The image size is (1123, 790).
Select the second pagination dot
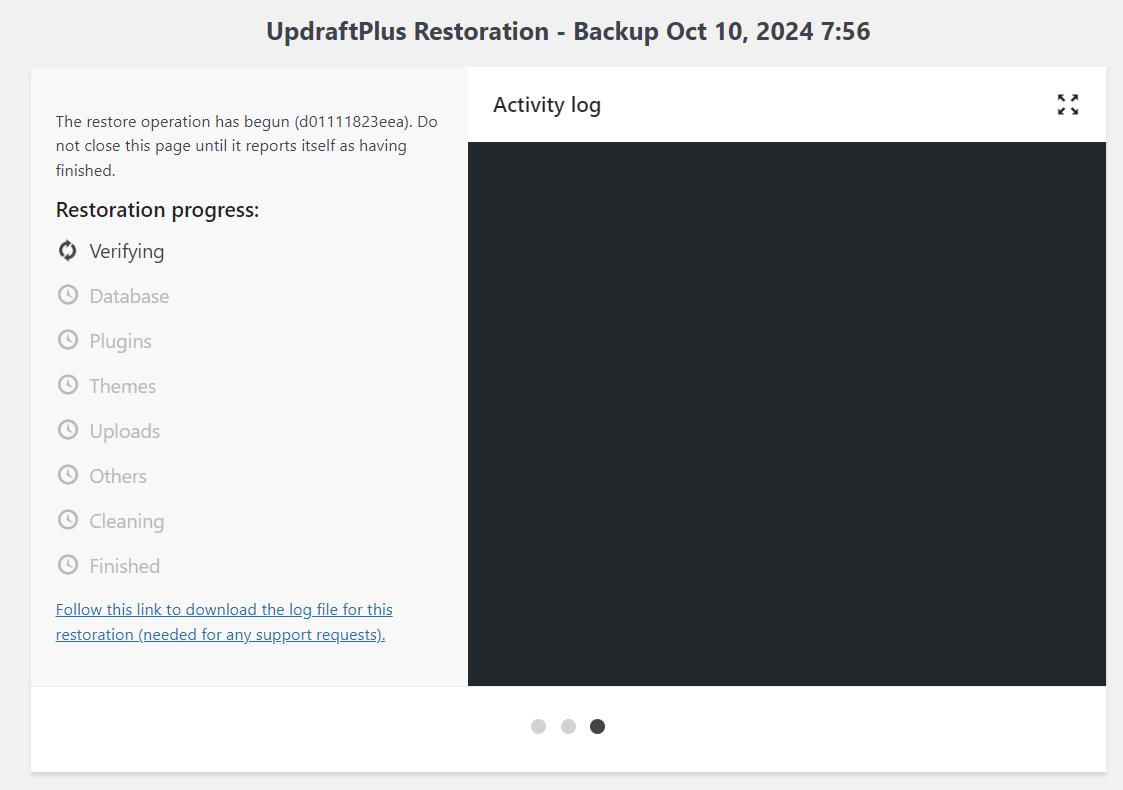coord(568,726)
